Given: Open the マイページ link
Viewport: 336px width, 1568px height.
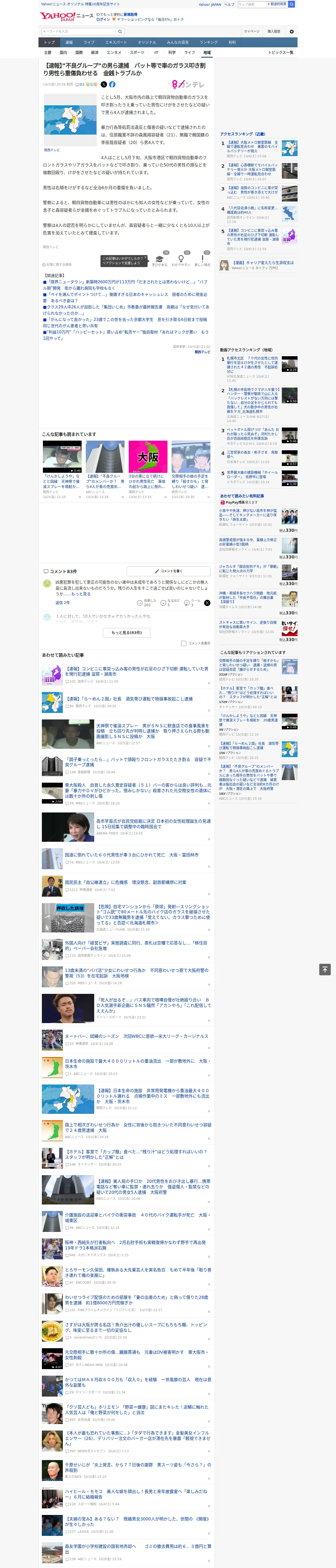Looking at the screenshot, I should pos(251,32).
